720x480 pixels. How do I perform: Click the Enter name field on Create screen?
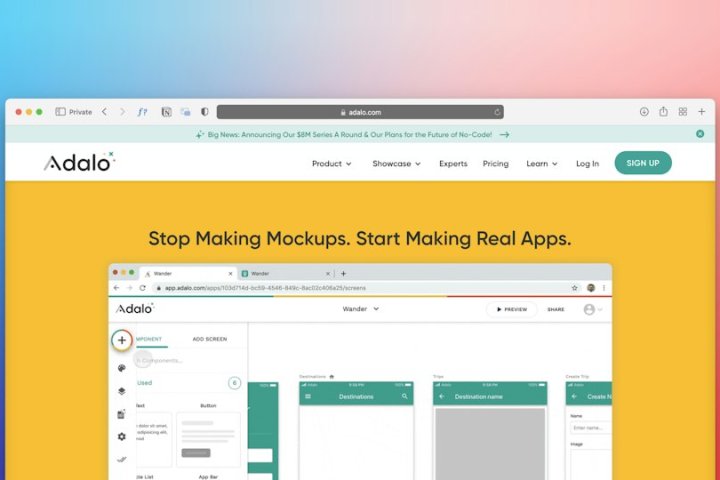(591, 428)
